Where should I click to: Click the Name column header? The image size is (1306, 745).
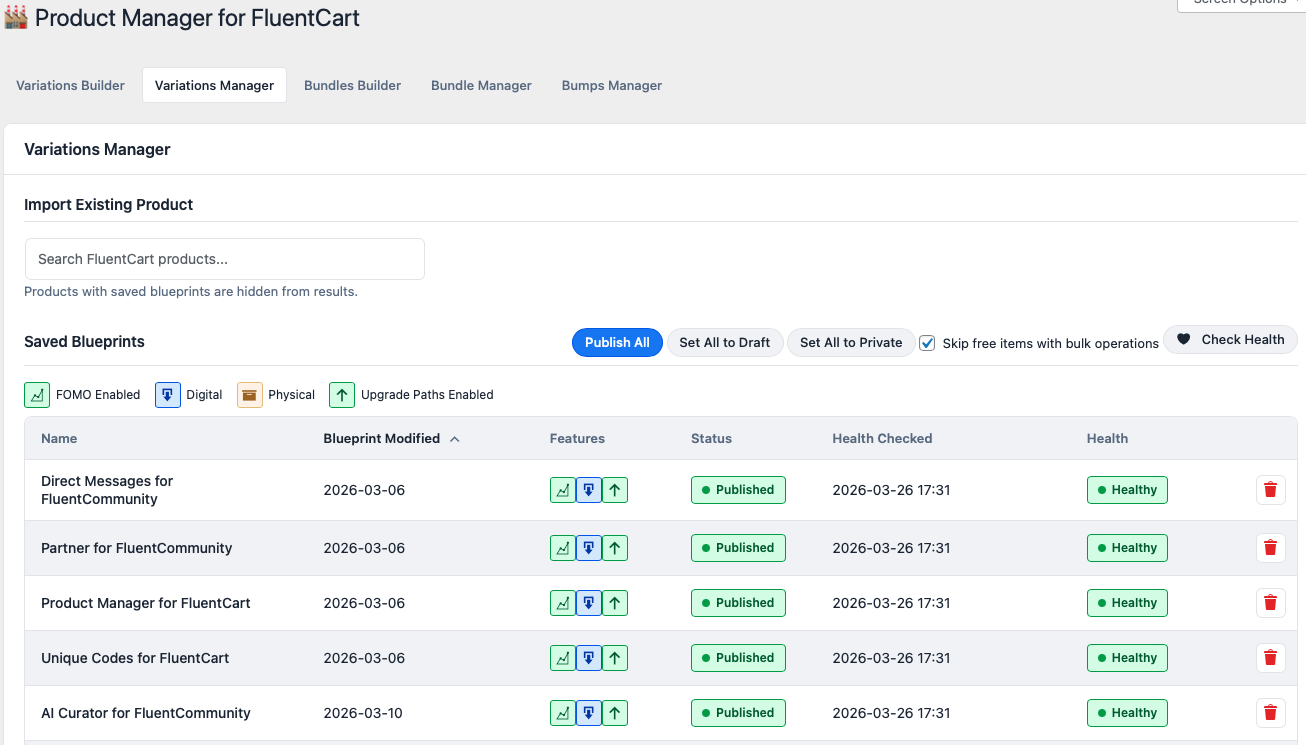59,439
